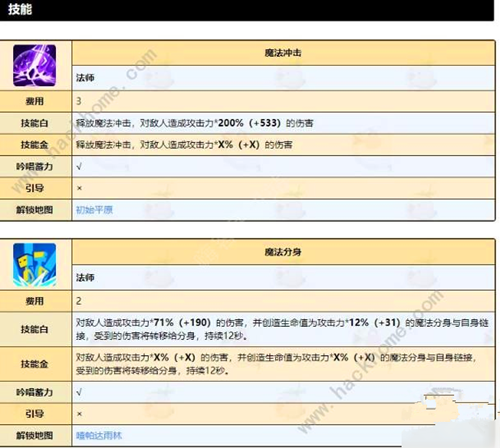Click the 技能 section heading bar
This screenshot has height=448, width=500.
247,10
